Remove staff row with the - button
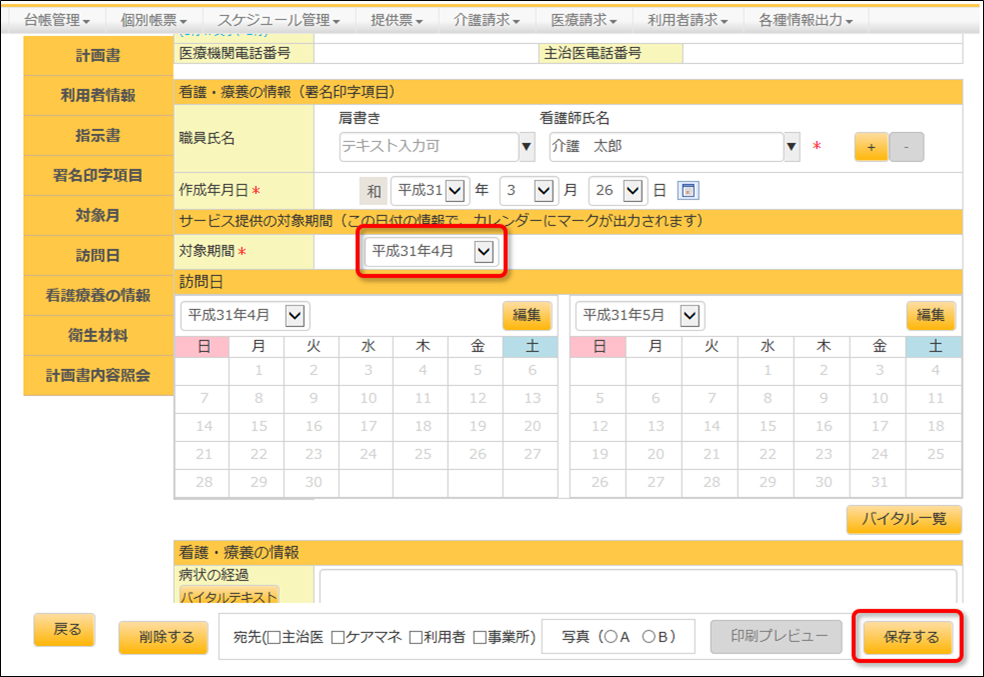Viewport: 984px width, 677px height. [906, 147]
